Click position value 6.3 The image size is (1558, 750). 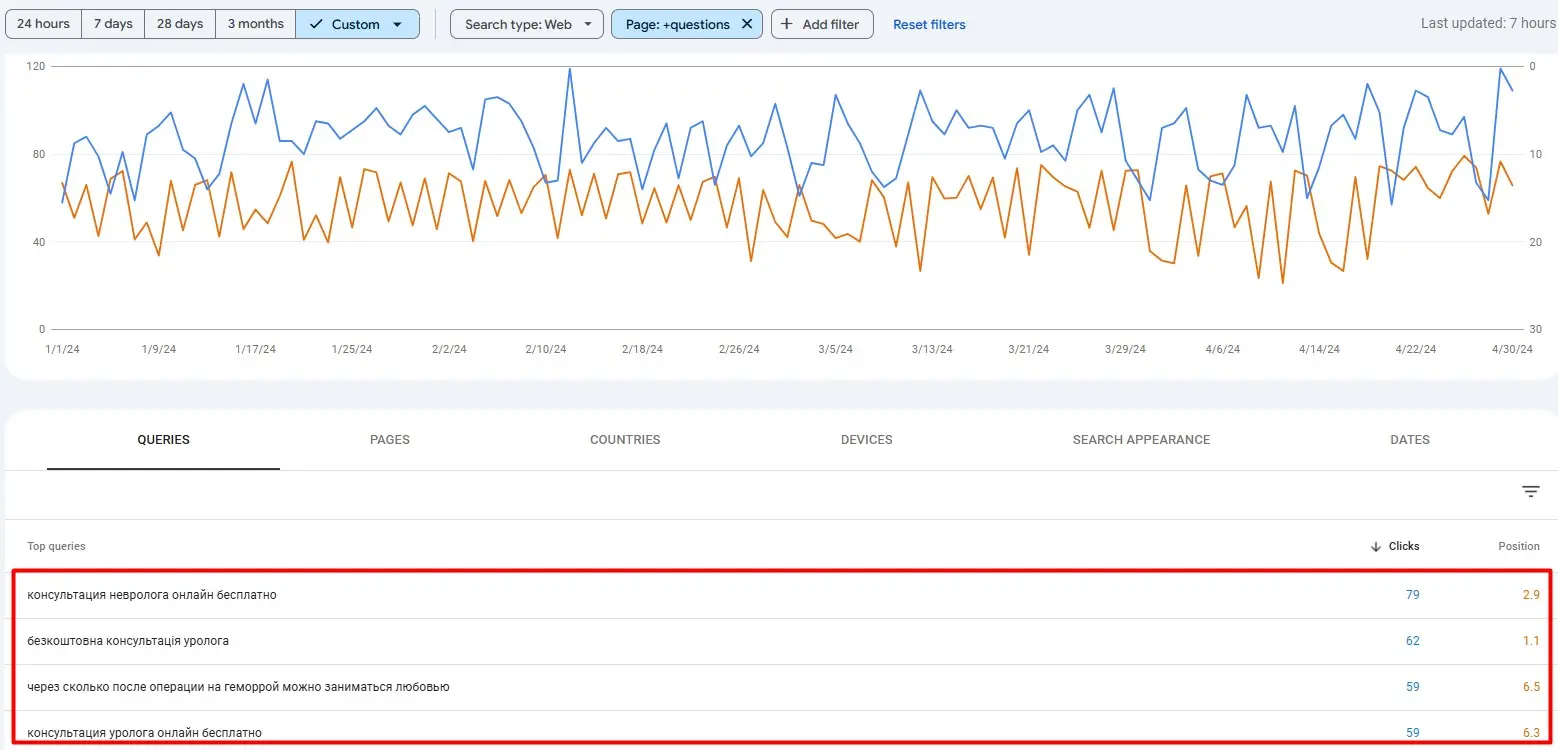1531,733
